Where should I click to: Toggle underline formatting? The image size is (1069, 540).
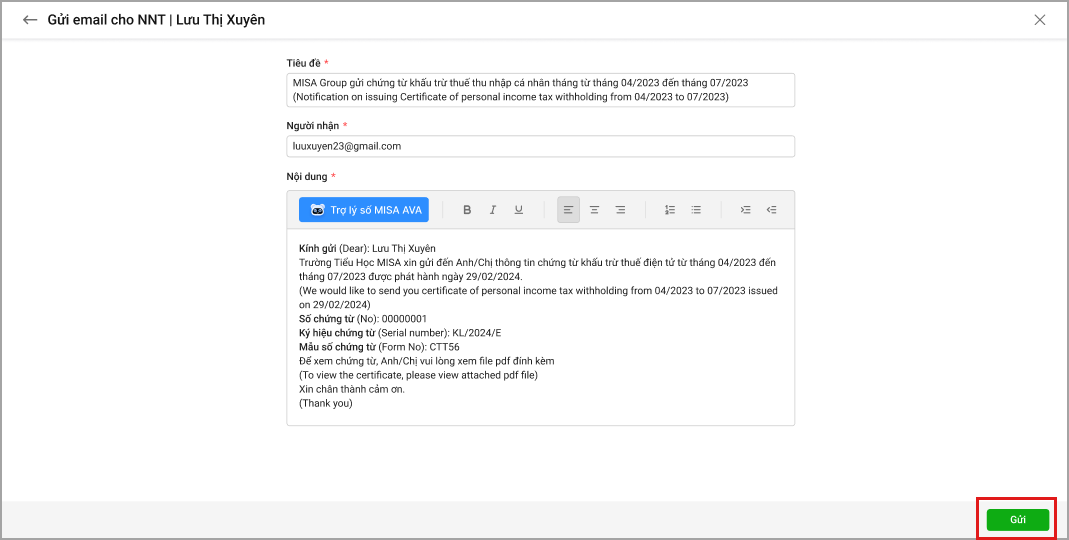pos(518,210)
